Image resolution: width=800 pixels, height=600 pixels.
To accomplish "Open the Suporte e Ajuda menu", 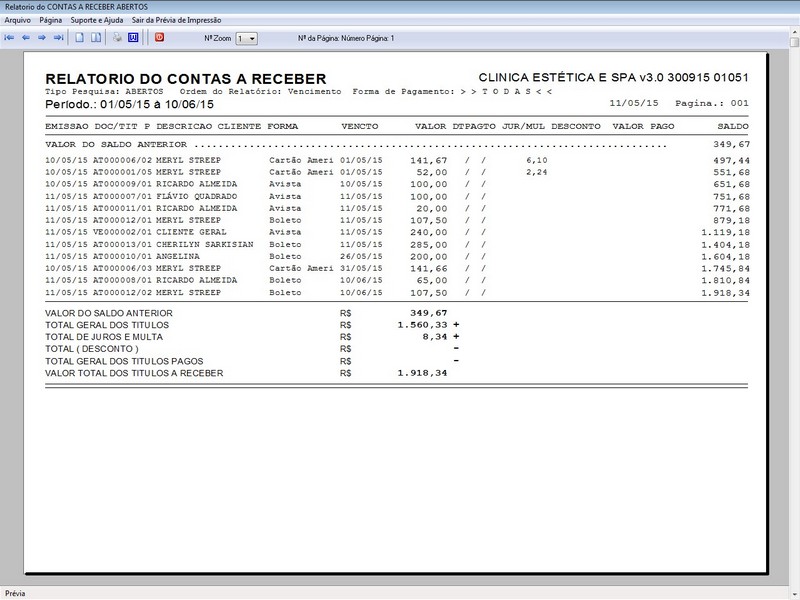I will pyautogui.click(x=97, y=20).
